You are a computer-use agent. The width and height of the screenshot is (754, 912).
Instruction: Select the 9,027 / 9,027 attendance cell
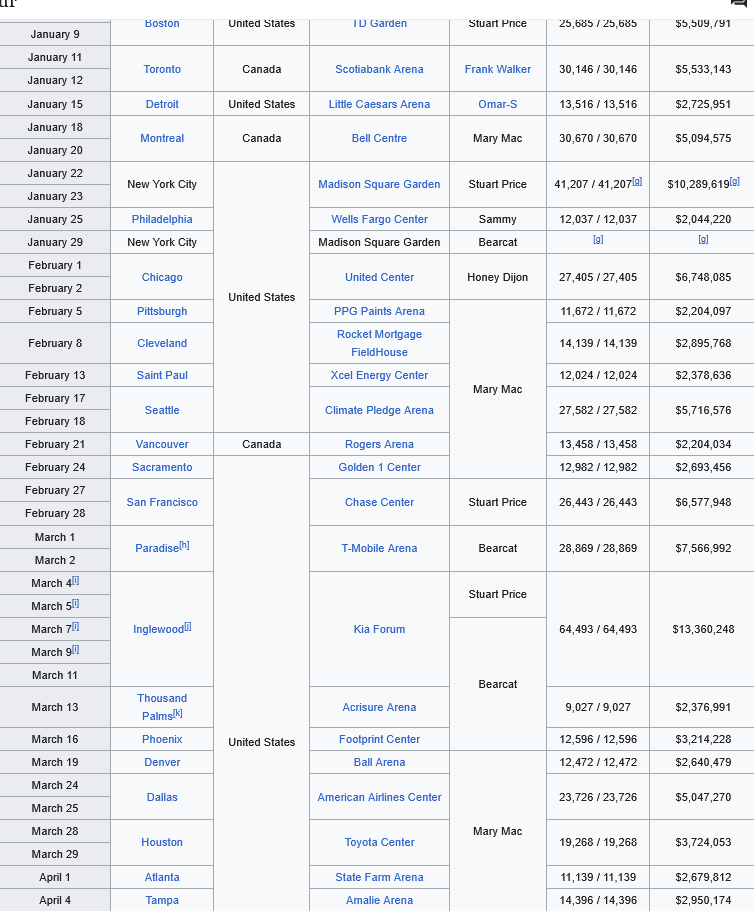(x=598, y=707)
